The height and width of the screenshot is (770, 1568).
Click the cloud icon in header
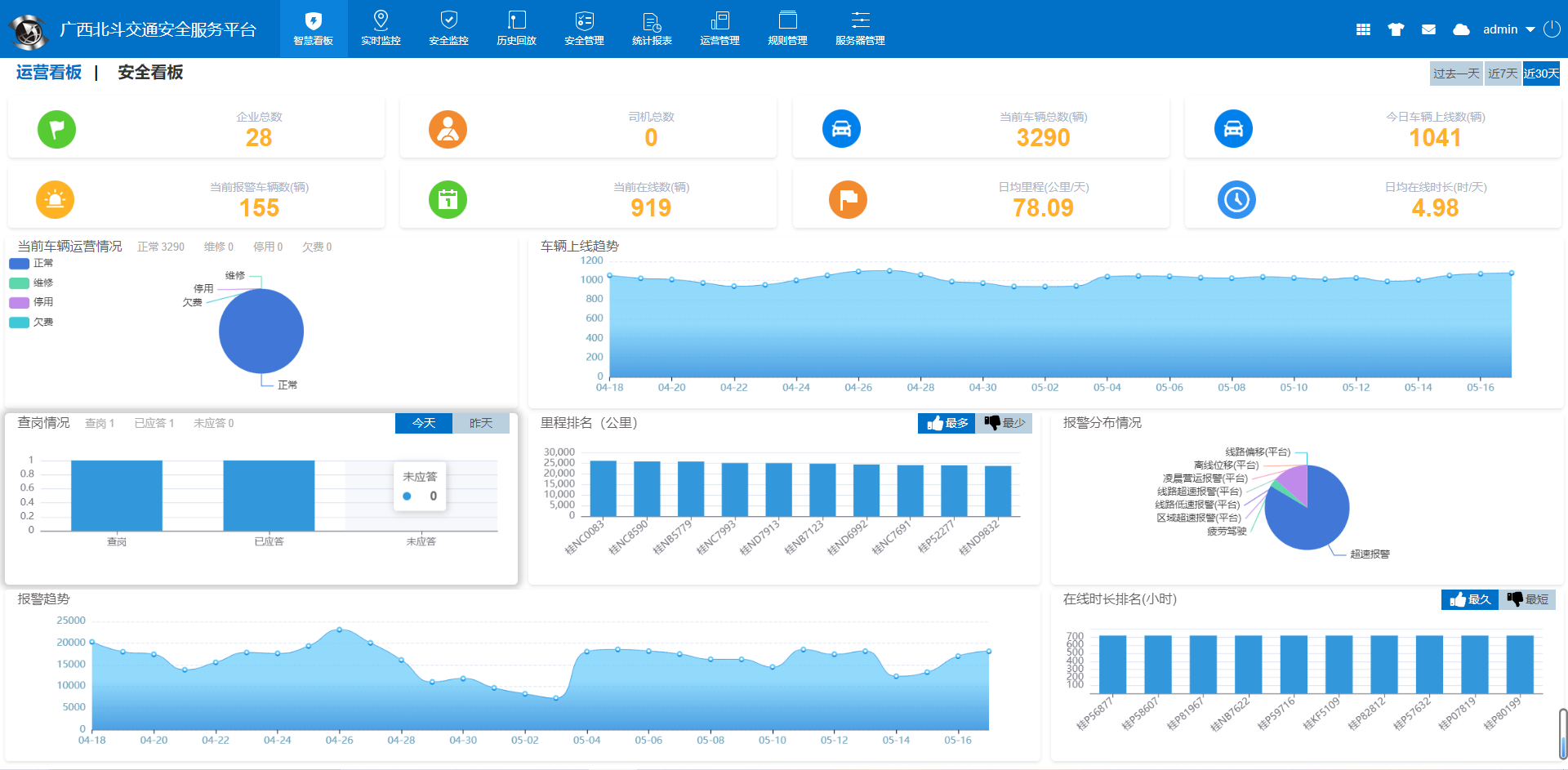(x=1461, y=29)
